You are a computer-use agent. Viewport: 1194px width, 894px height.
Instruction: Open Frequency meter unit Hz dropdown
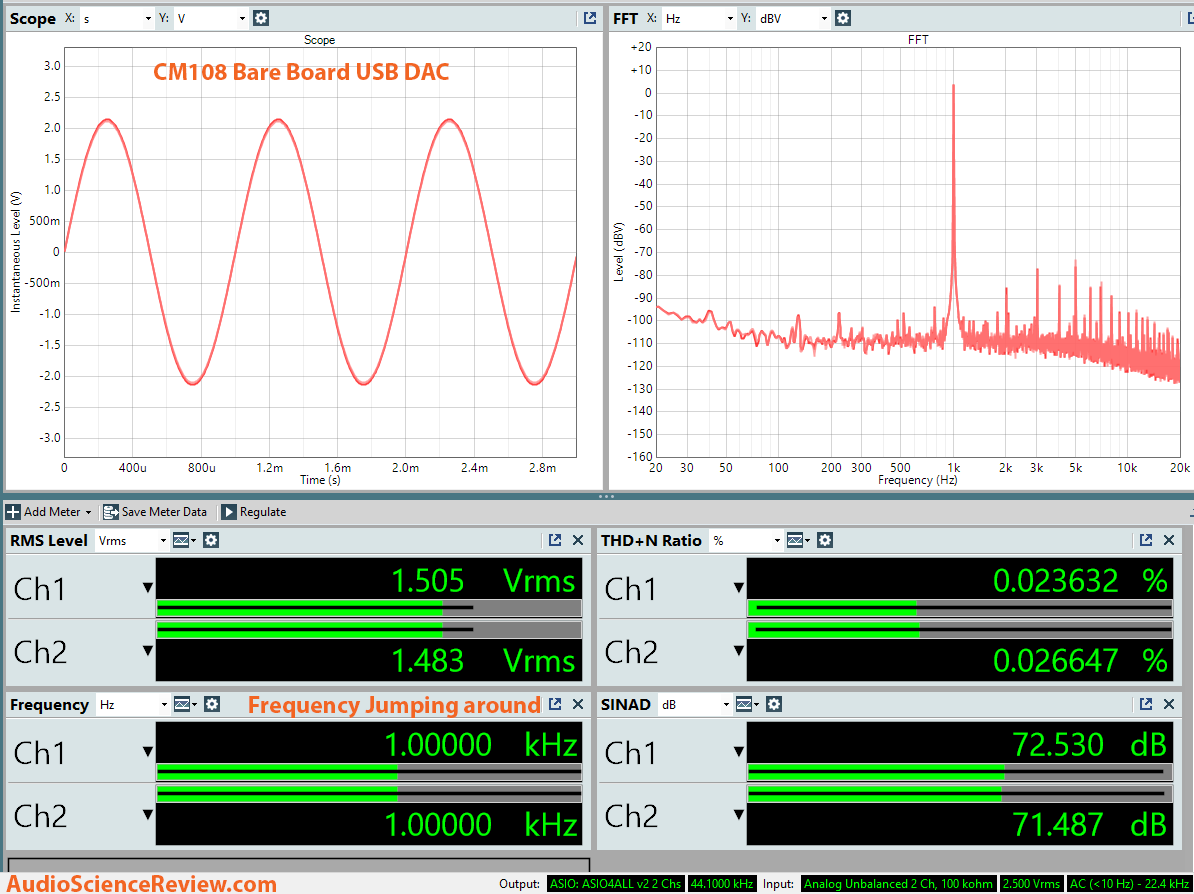tap(132, 705)
